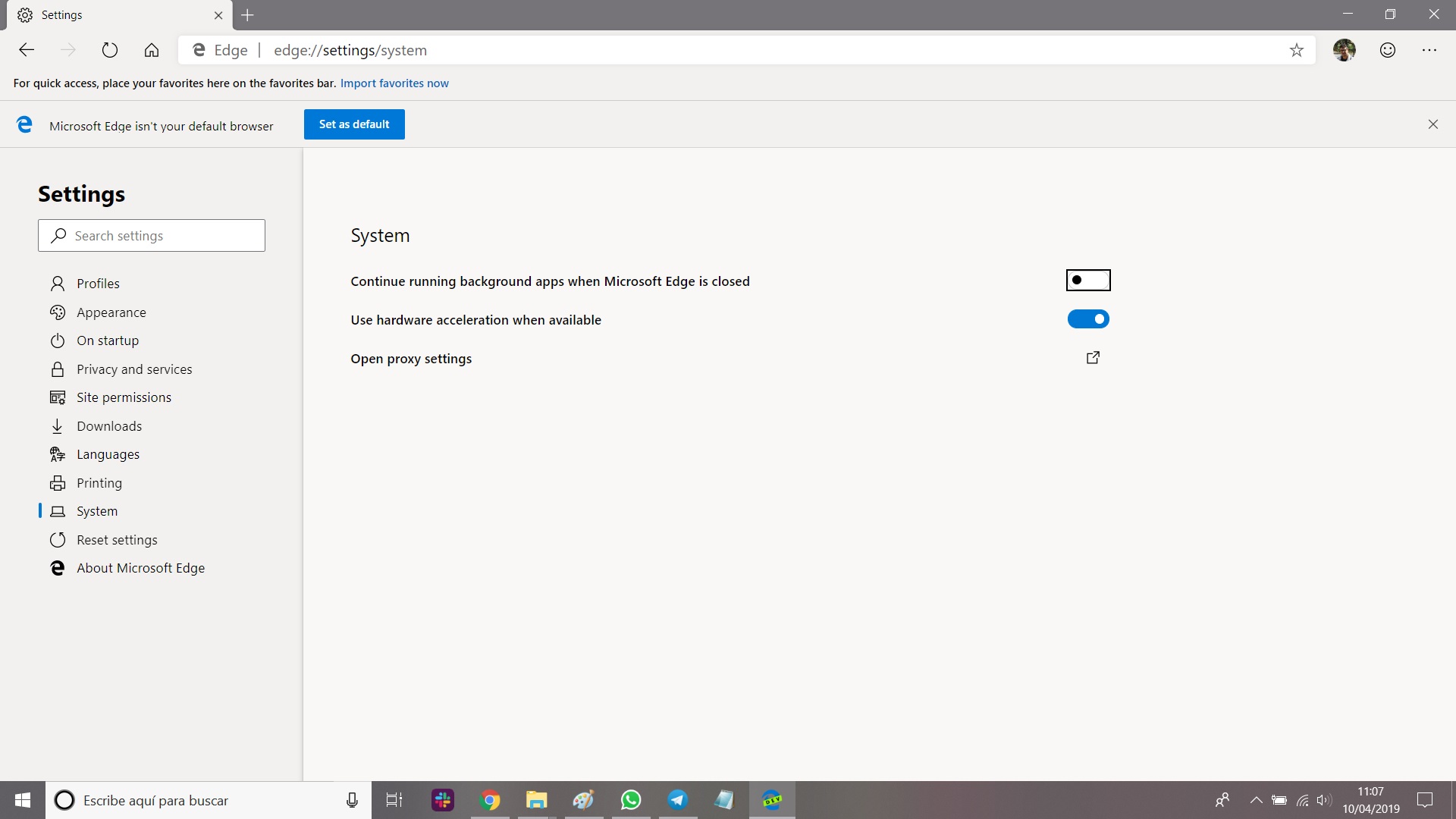This screenshot has height=819, width=1456.
Task: Open the Action Center notifications icon
Action: coord(1425,800)
